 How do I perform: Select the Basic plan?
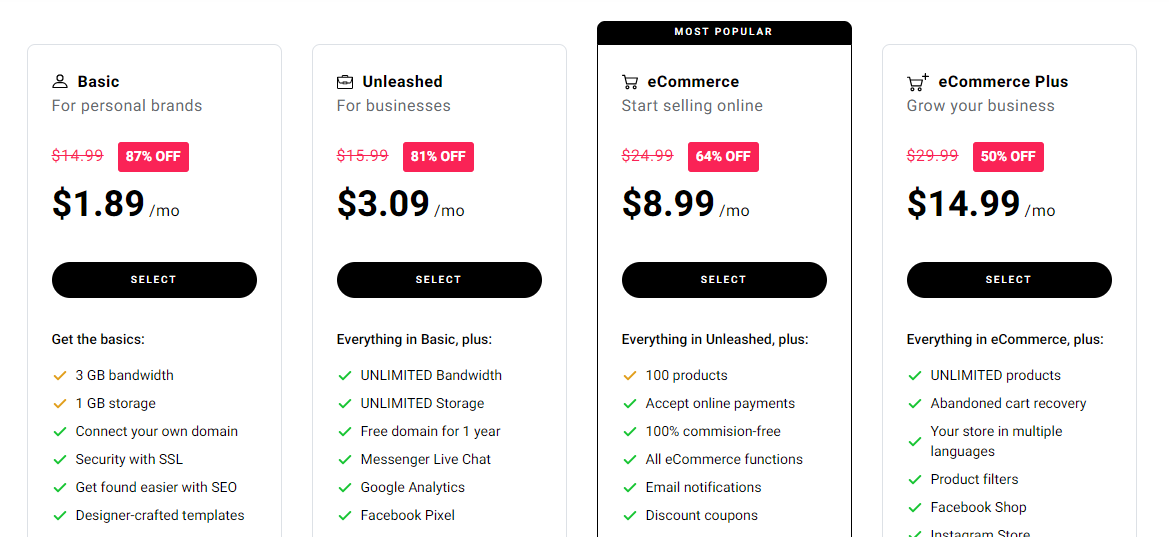pyautogui.click(x=154, y=280)
